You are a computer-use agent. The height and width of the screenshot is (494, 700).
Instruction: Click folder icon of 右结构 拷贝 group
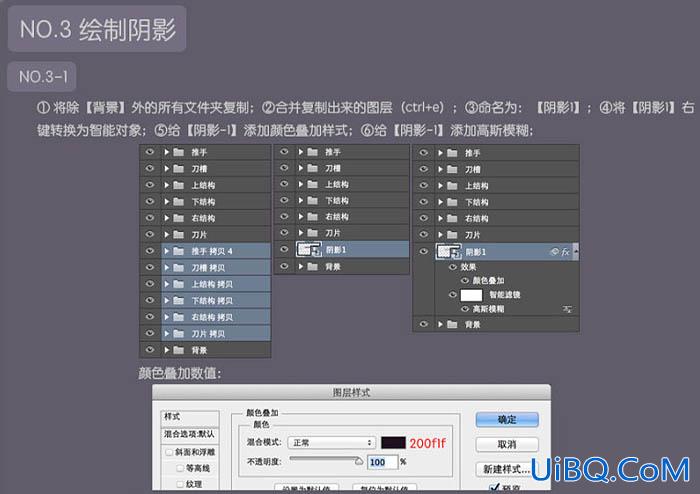(179, 317)
